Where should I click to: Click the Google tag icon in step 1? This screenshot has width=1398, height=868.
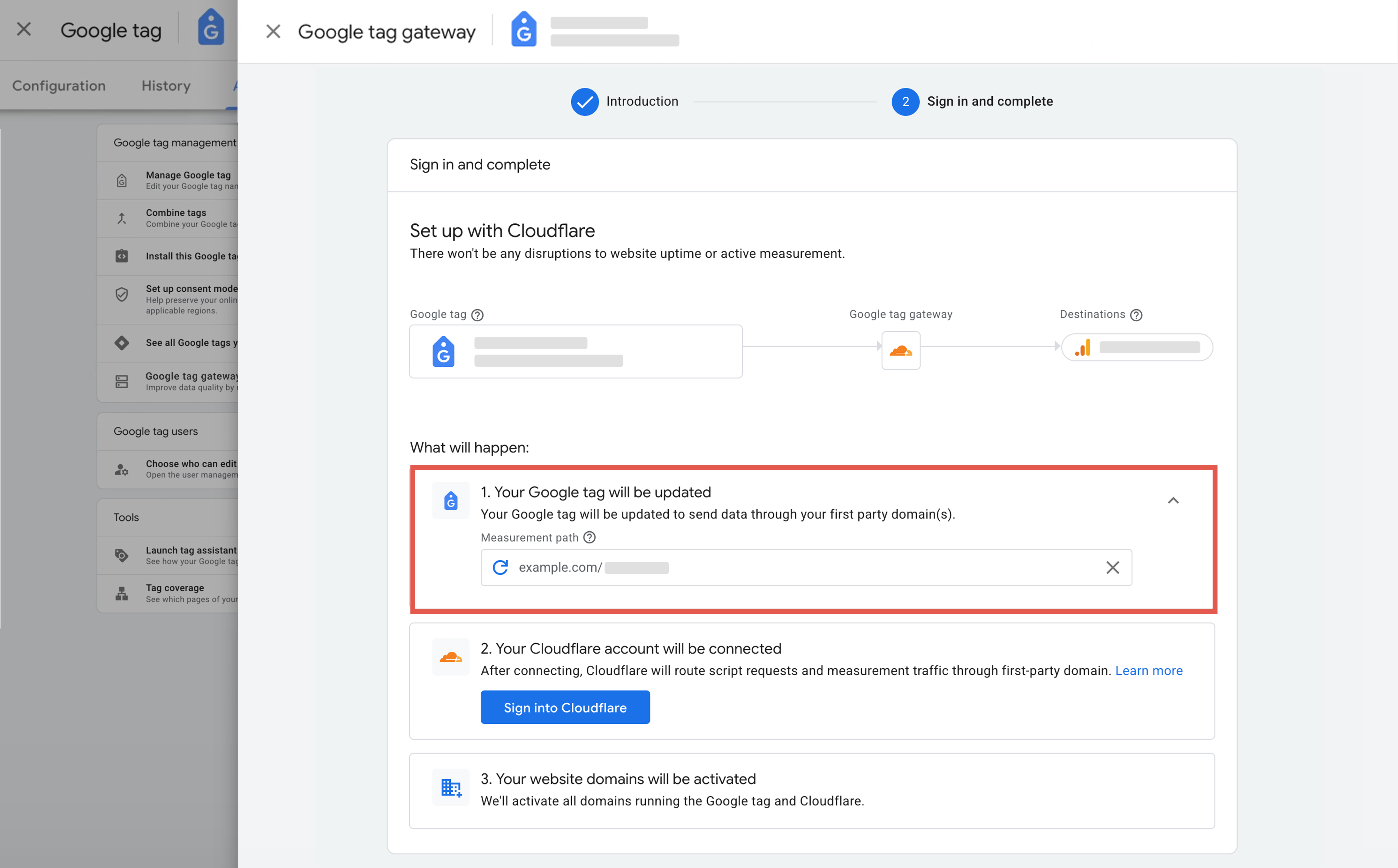click(x=451, y=501)
